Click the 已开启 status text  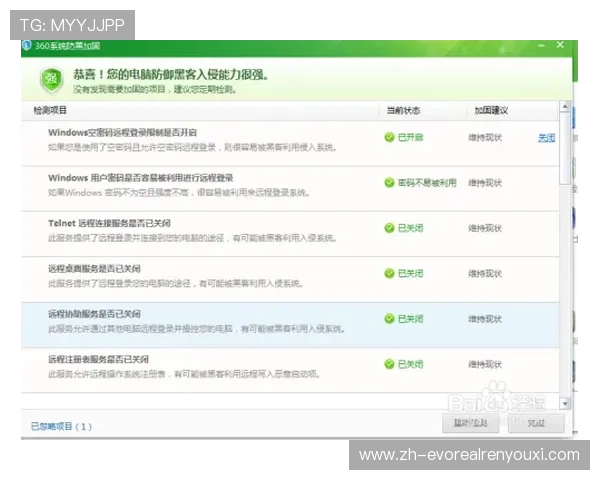click(411, 137)
